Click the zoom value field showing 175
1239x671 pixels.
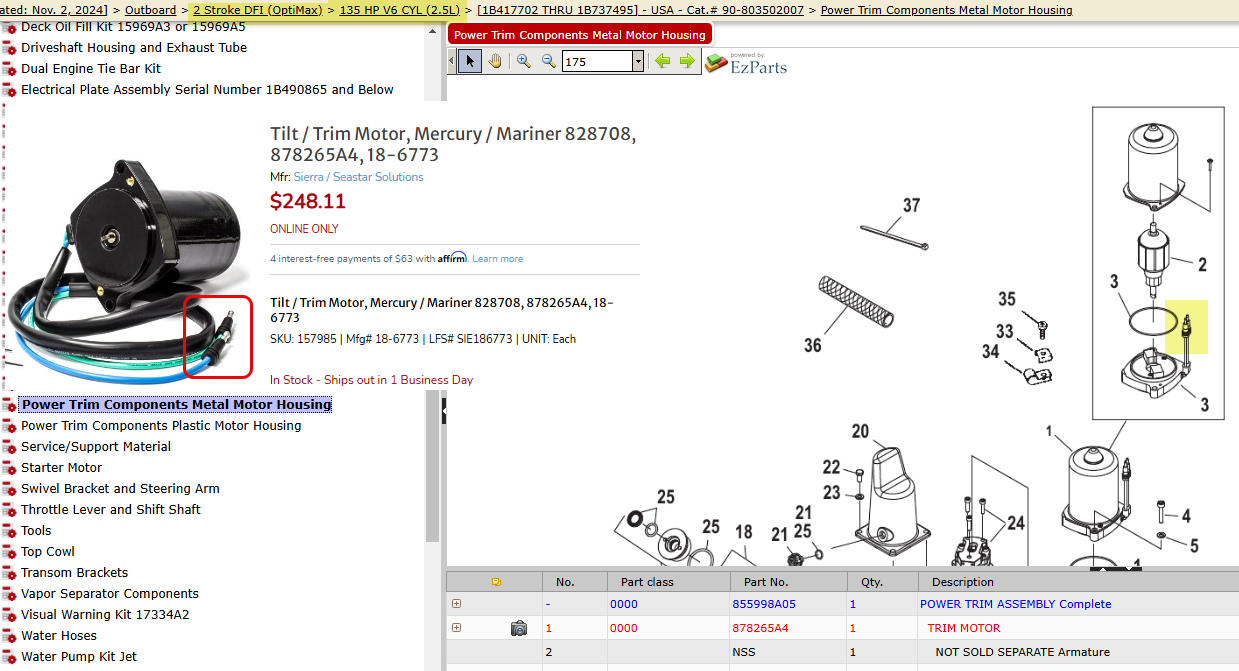pos(597,62)
